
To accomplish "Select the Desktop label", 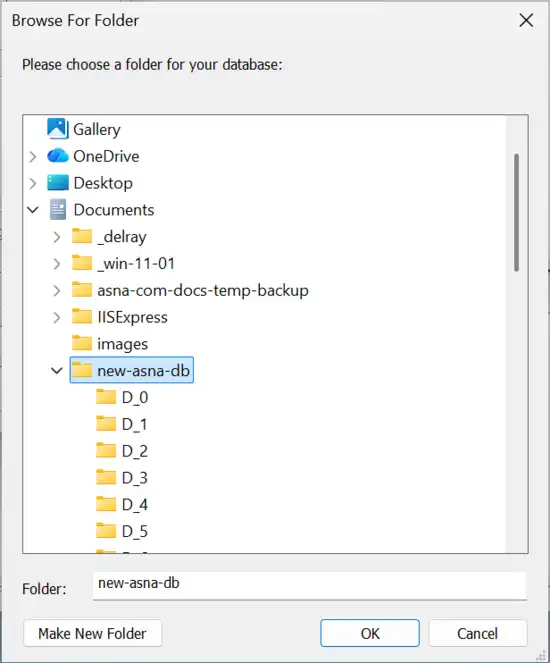I will click(103, 183).
